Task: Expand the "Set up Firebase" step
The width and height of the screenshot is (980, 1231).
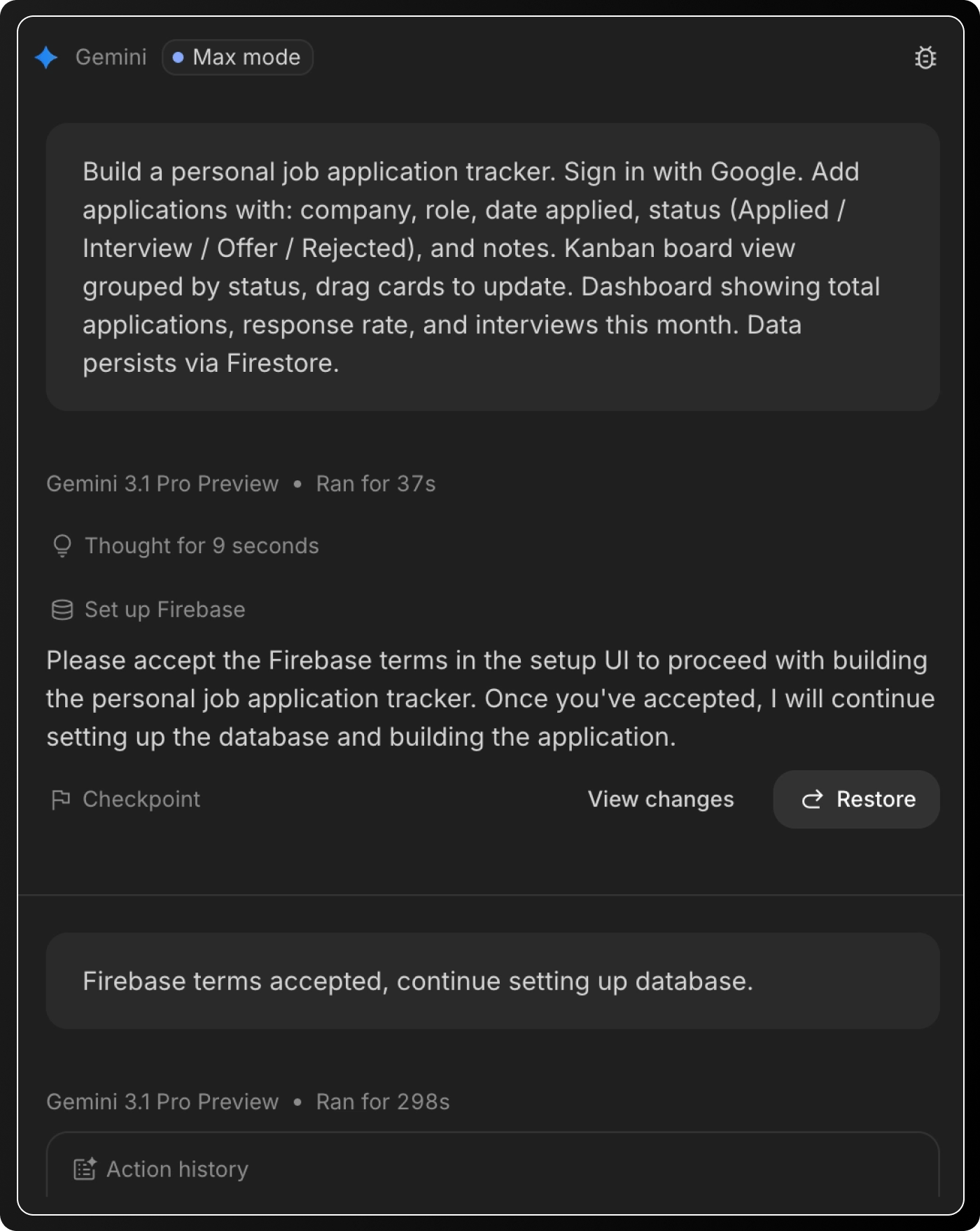Action: (x=164, y=610)
